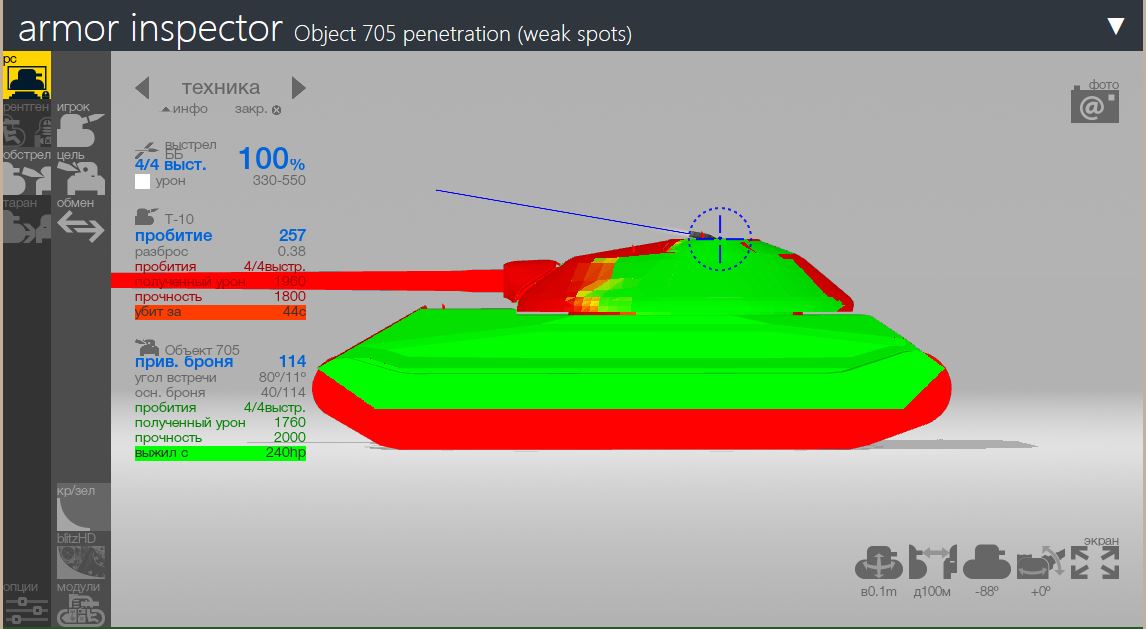Activate the таран (ramming) mode icon
This screenshot has height=629, width=1146.
click(27, 221)
